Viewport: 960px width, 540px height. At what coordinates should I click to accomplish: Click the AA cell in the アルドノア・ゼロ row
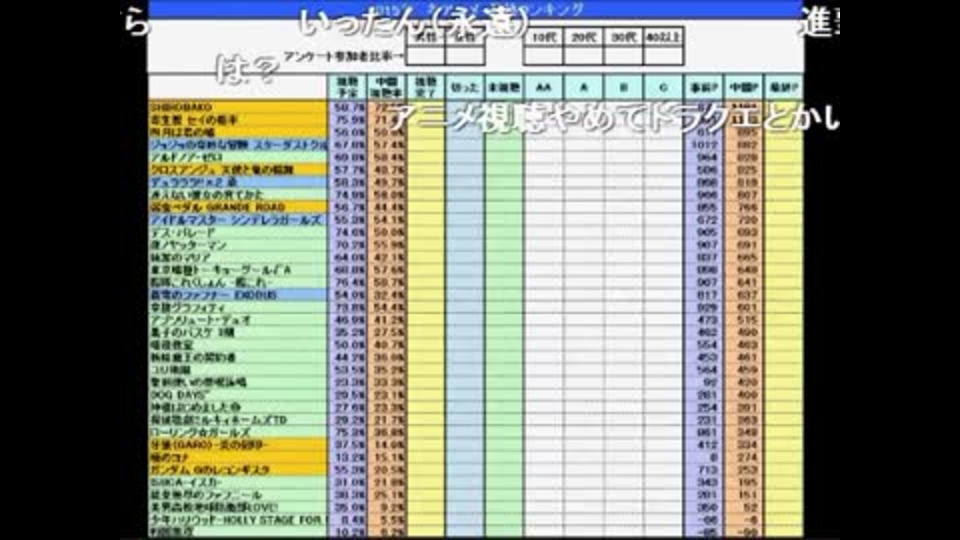pos(543,157)
